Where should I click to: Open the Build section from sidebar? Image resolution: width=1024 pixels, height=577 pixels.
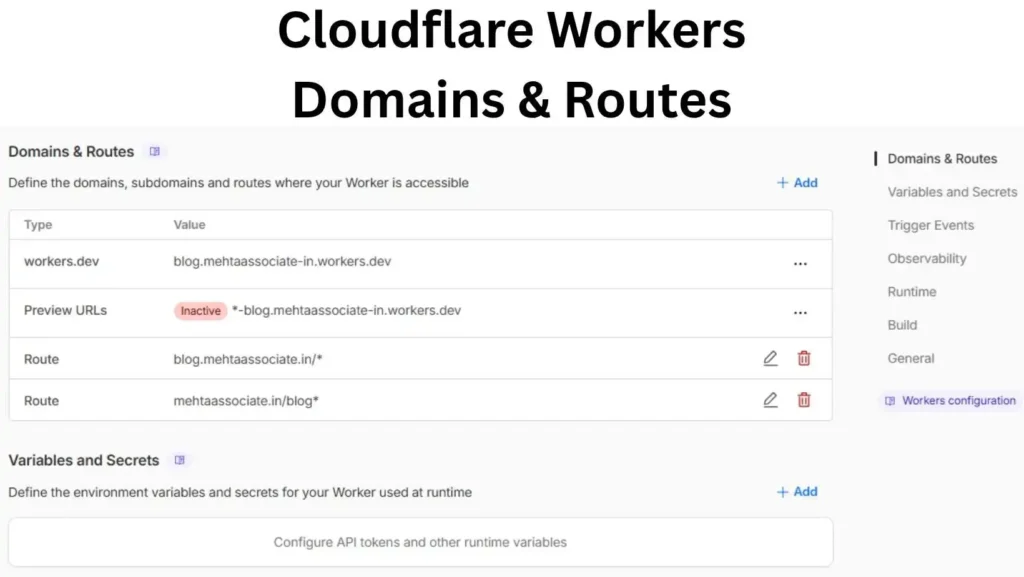click(902, 324)
